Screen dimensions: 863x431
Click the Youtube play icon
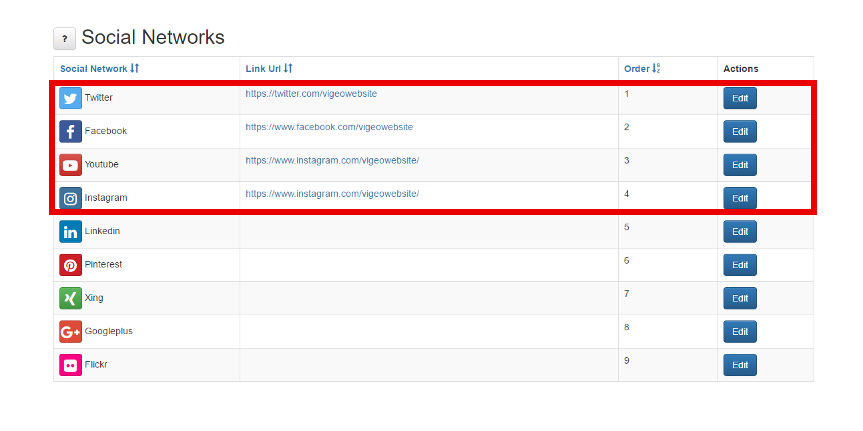pyautogui.click(x=70, y=165)
